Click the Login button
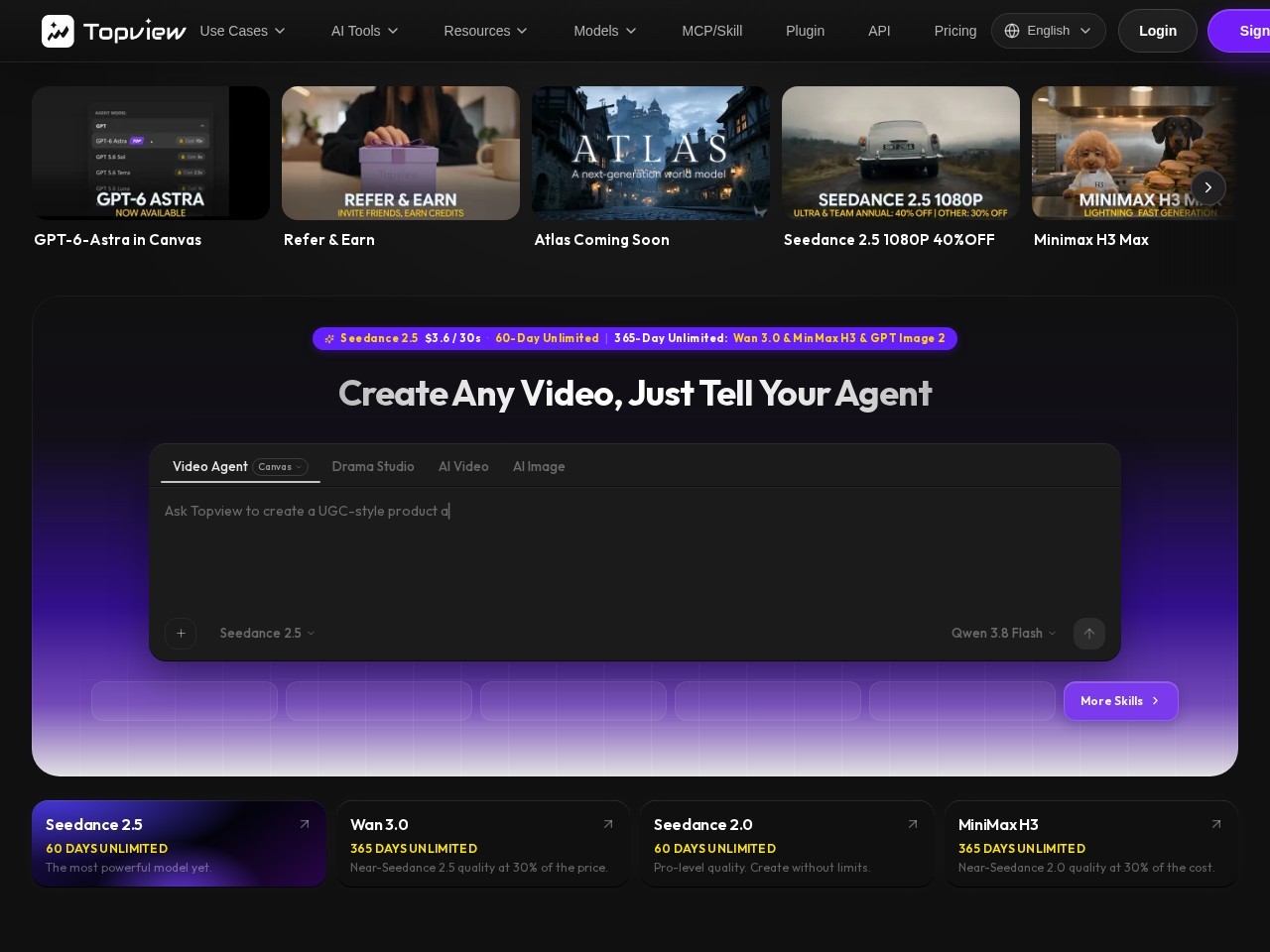The width and height of the screenshot is (1270, 952). pyautogui.click(x=1158, y=31)
